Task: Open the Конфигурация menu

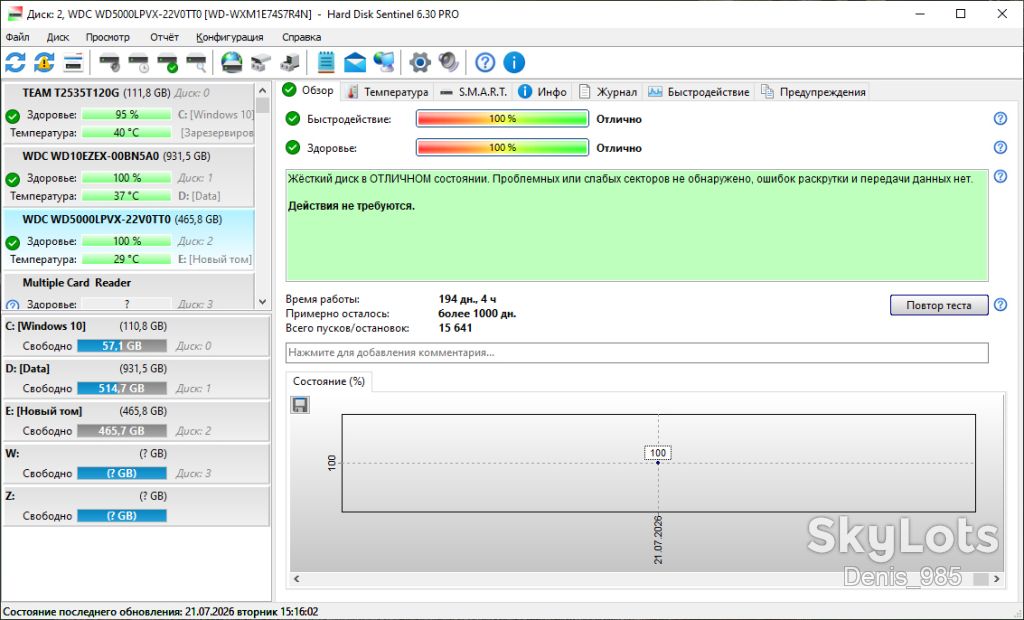Action: (x=230, y=37)
